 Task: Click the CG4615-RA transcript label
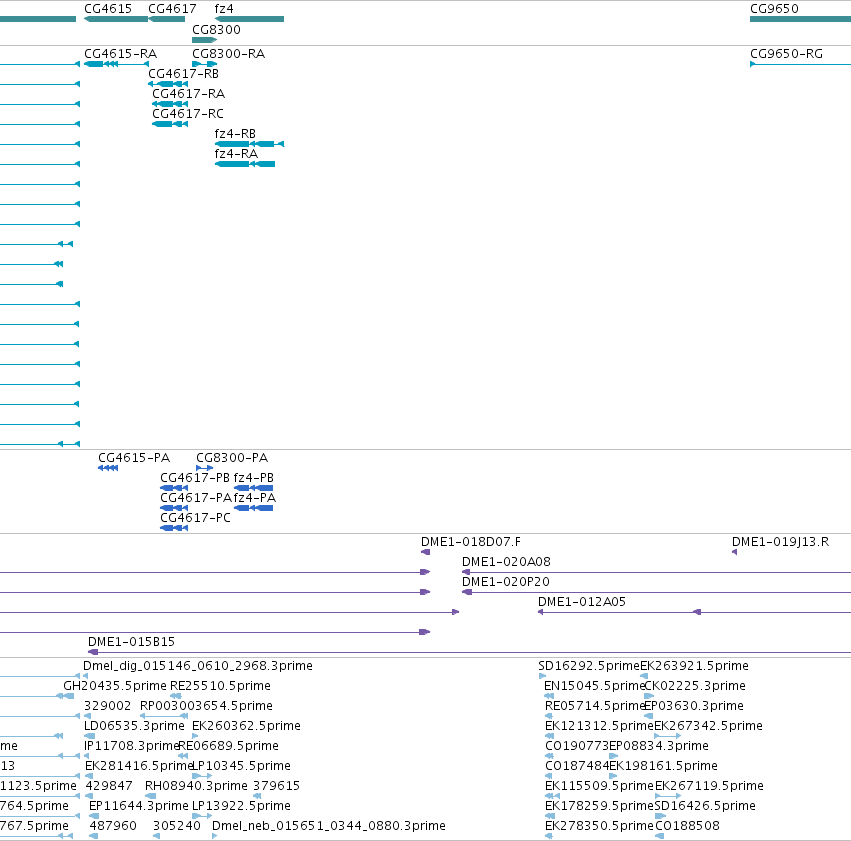120,54
